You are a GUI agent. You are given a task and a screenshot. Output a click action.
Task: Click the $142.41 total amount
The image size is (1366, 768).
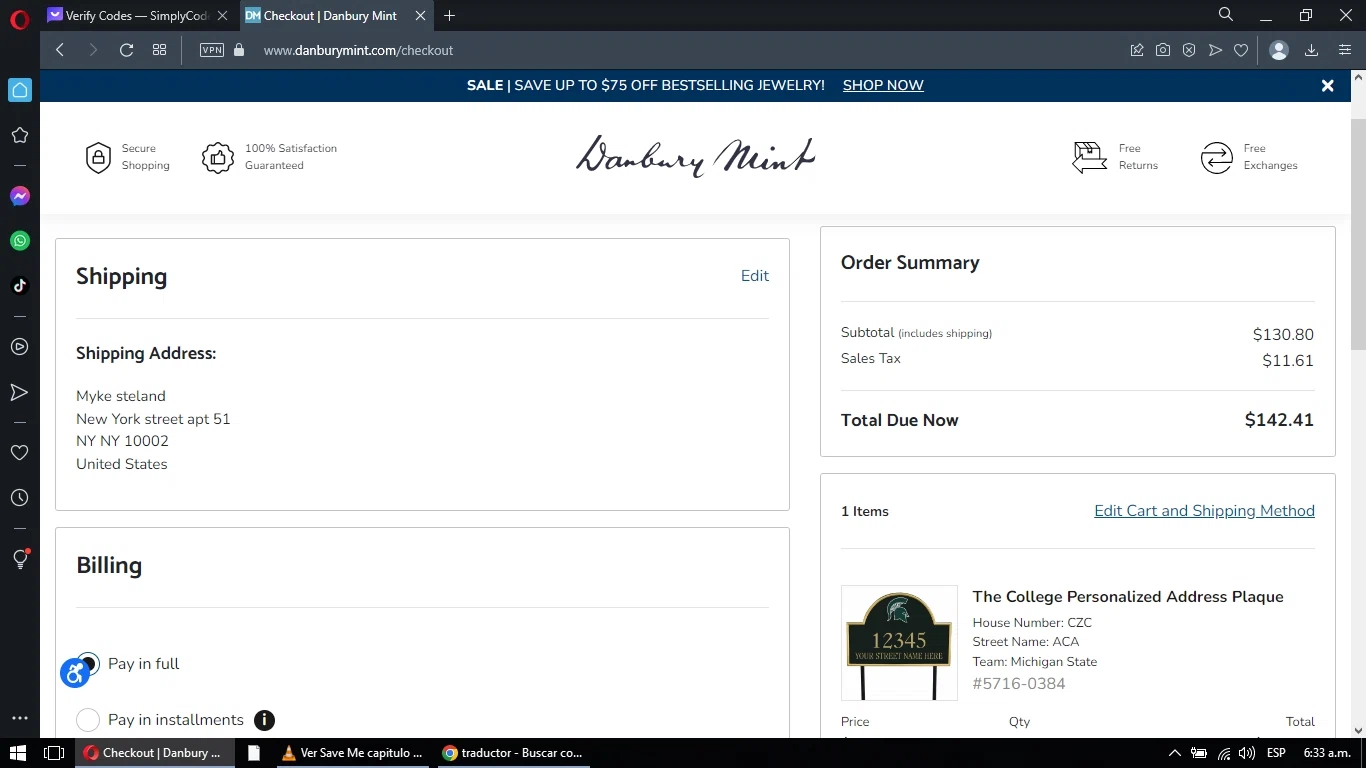click(x=1279, y=420)
